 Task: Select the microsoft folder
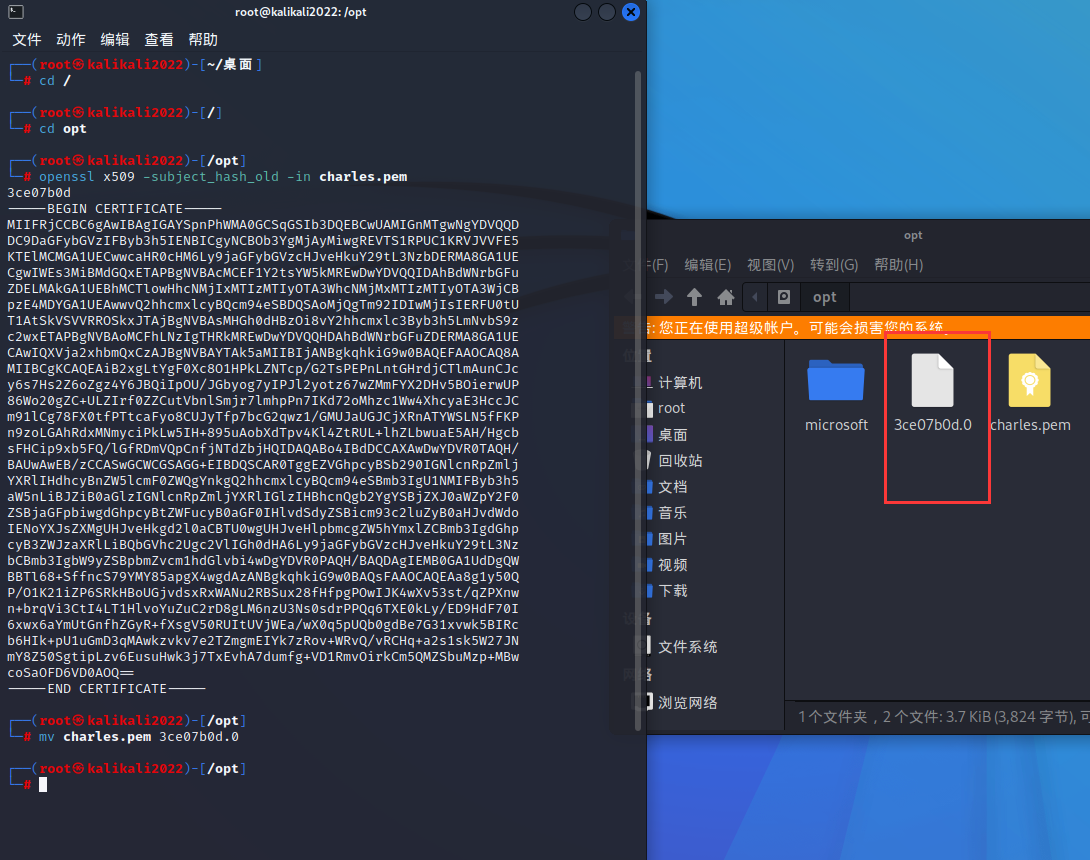tap(836, 394)
